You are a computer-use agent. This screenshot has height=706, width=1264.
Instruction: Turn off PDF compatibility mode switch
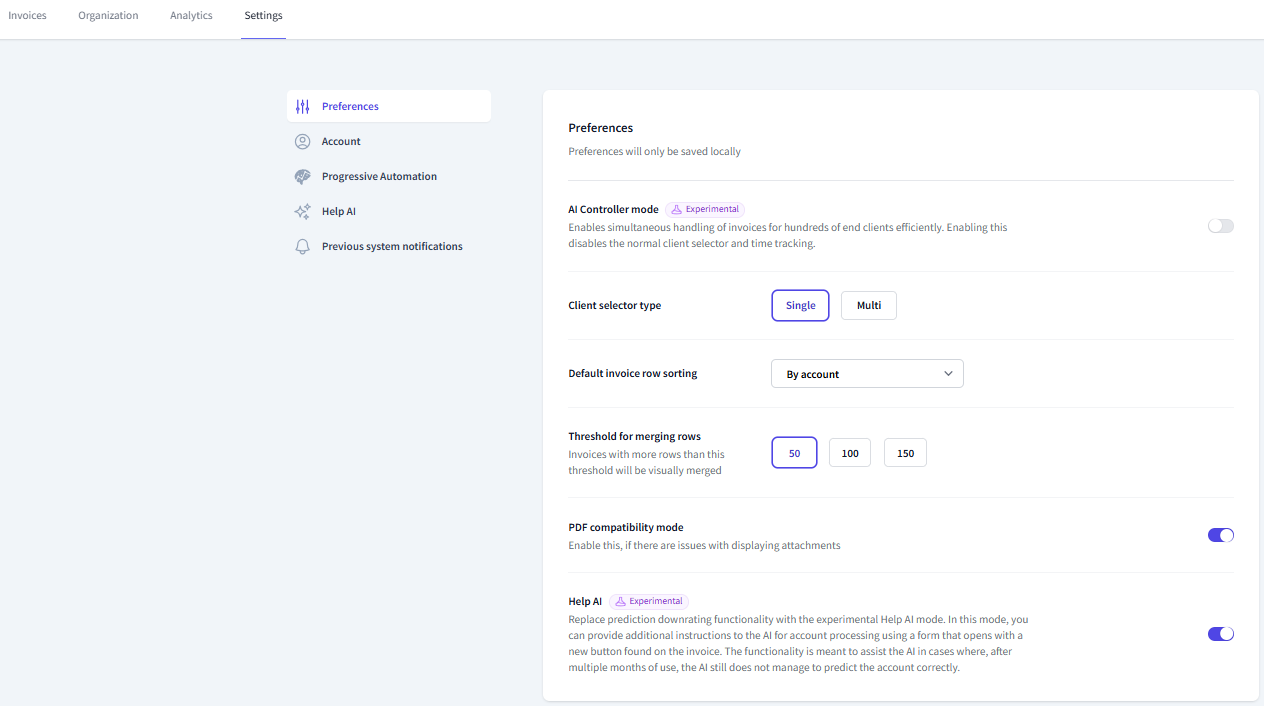(x=1221, y=535)
